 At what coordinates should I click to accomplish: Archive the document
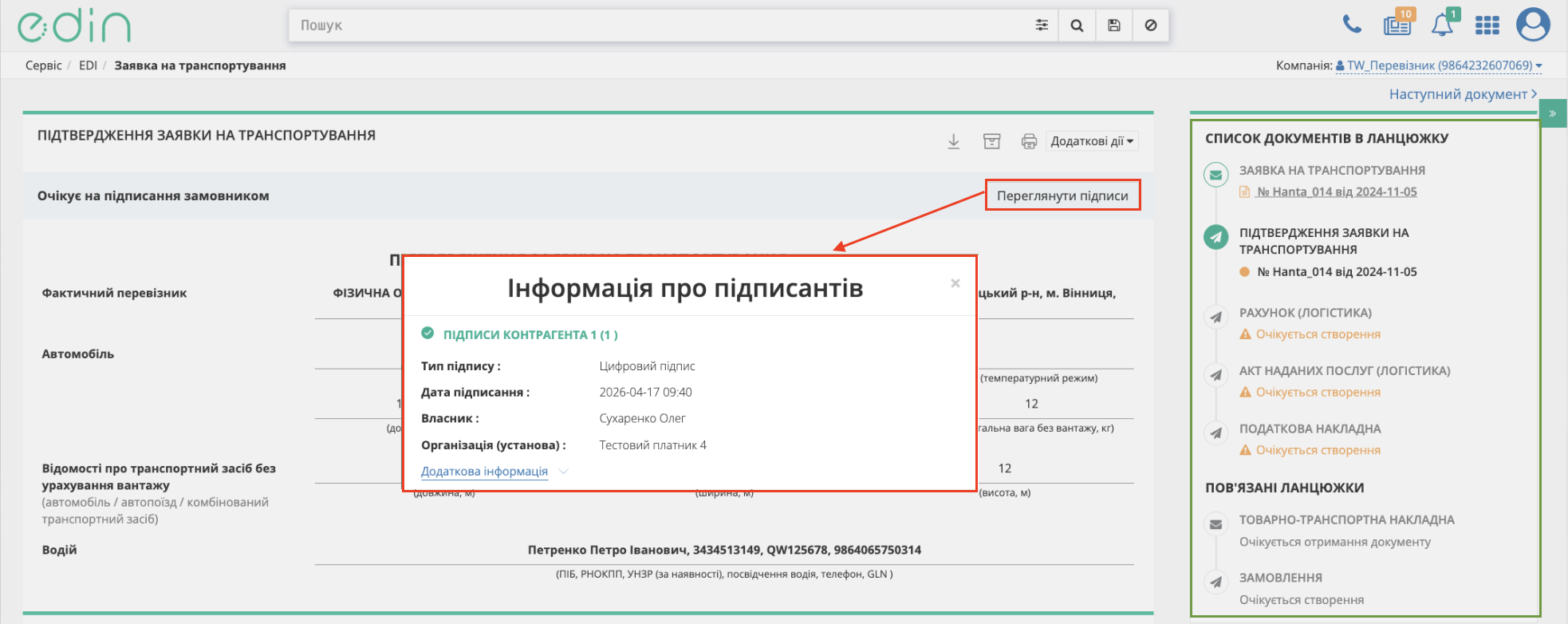click(x=991, y=141)
